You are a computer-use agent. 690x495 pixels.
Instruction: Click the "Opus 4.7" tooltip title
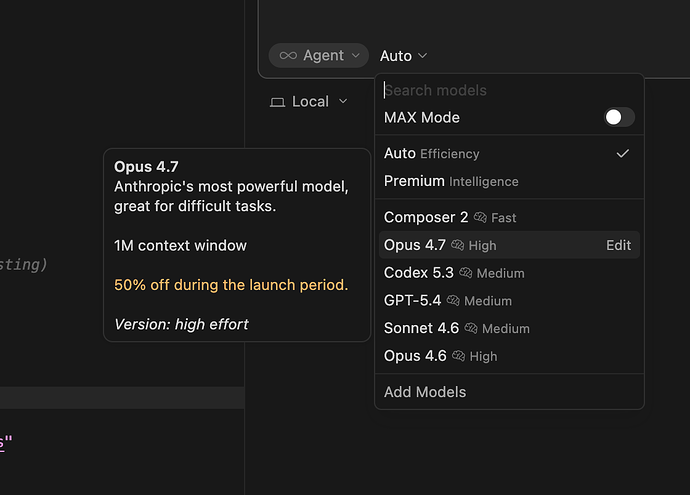pos(146,167)
